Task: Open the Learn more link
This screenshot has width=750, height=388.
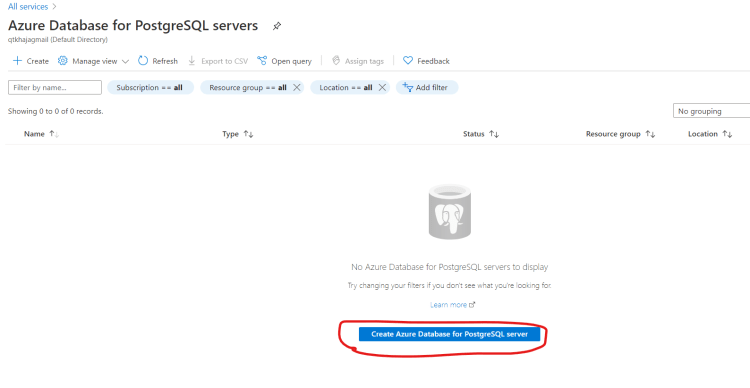Action: point(452,305)
